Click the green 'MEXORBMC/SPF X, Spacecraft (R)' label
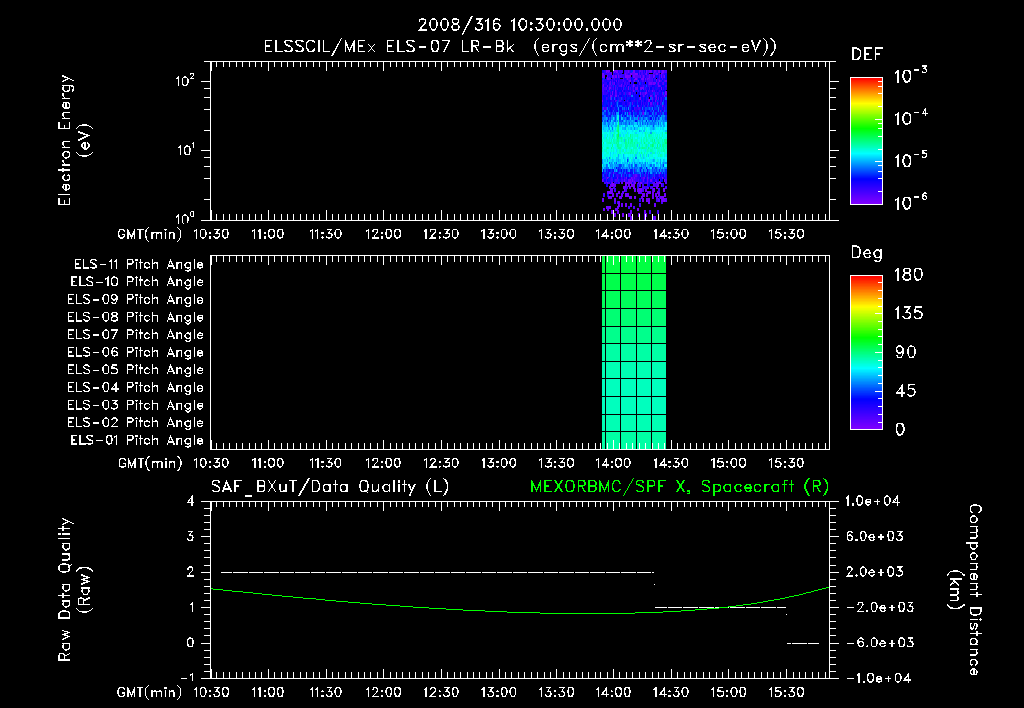Viewport: 1024px width, 708px height. (x=679, y=487)
